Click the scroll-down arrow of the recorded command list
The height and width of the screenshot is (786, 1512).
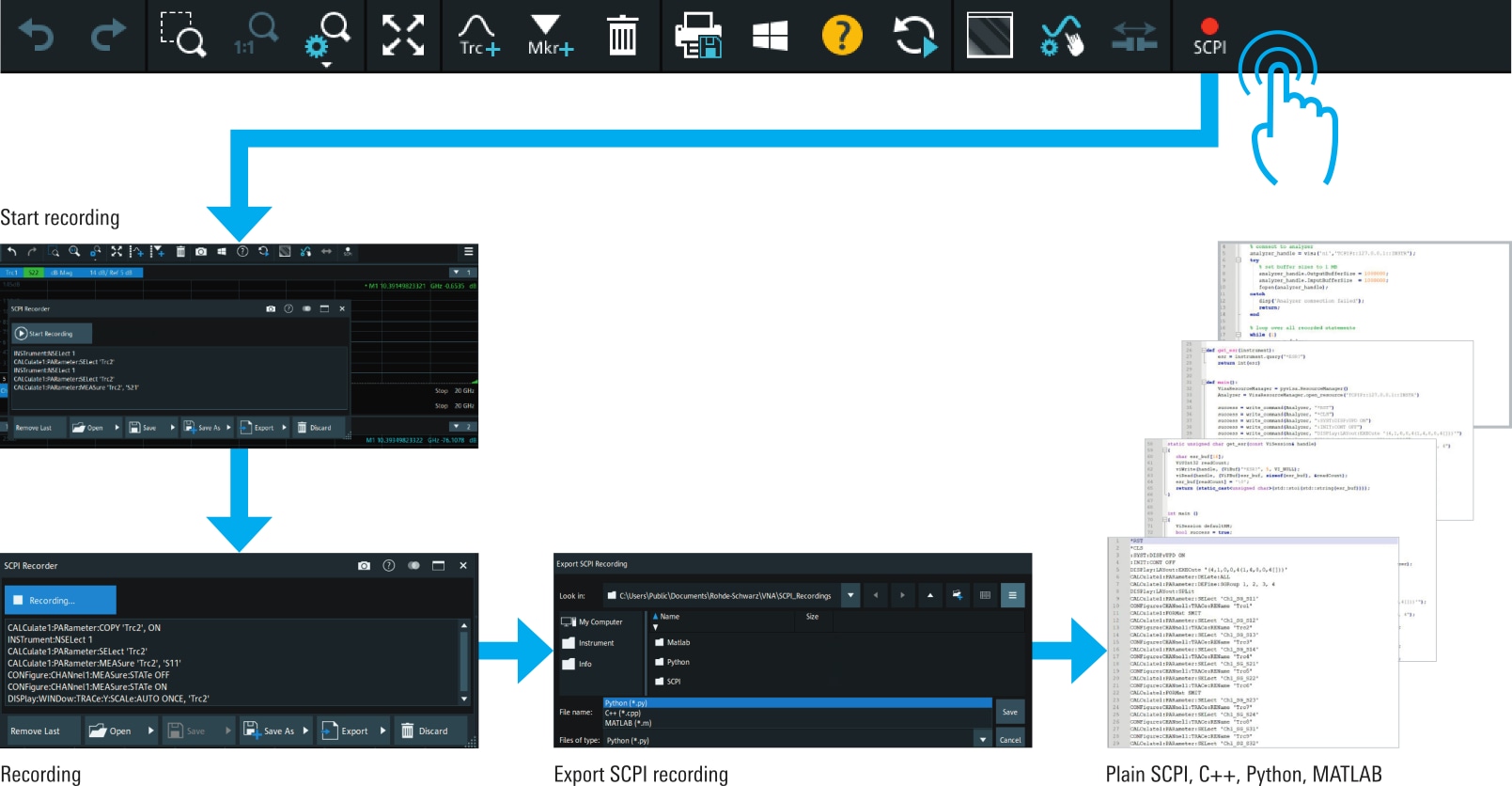point(464,700)
